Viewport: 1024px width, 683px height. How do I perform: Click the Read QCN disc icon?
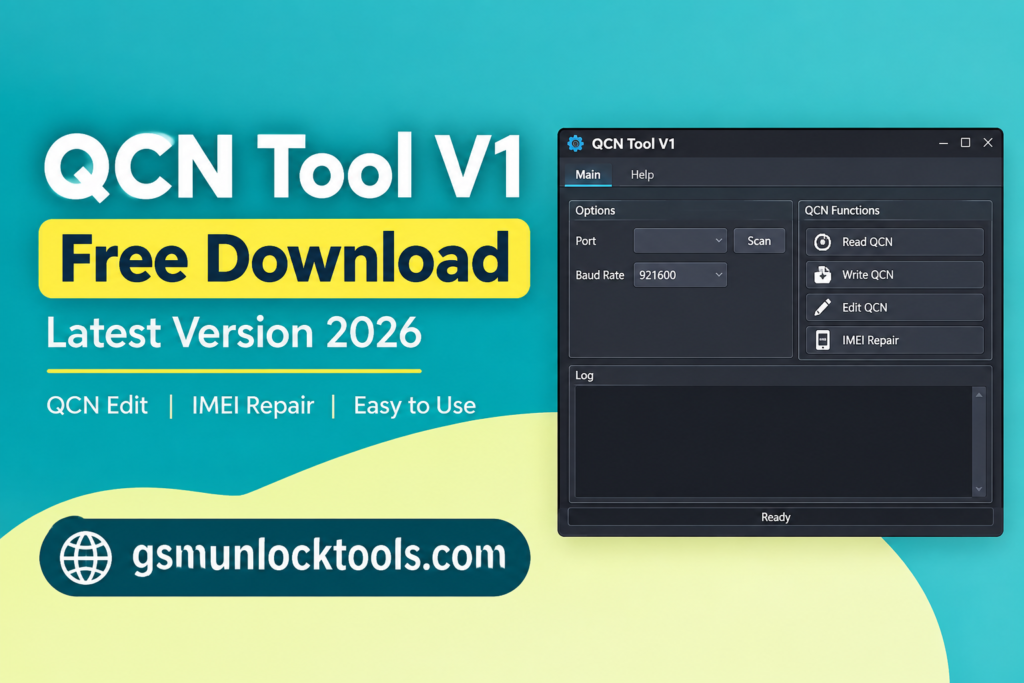(822, 242)
